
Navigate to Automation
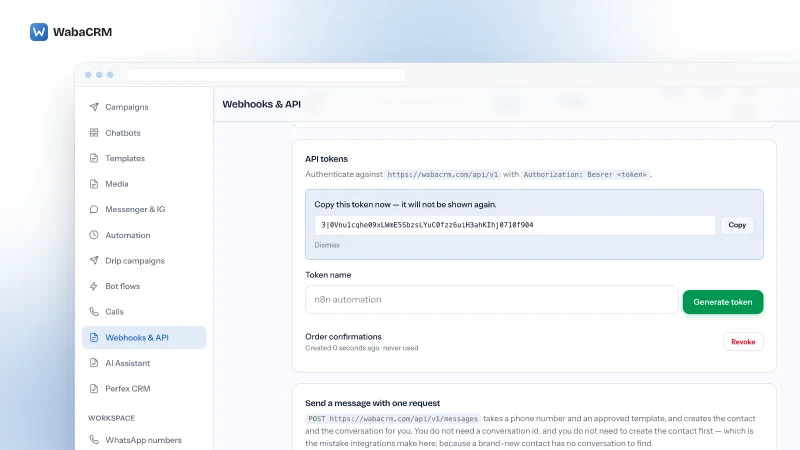144,235
